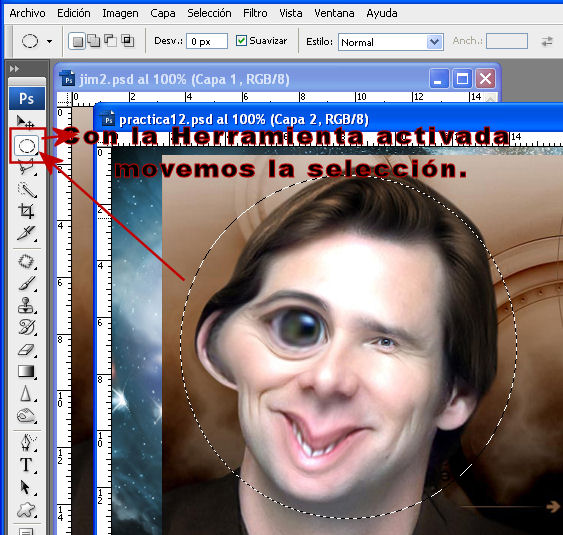563x535 pixels.
Task: Click ruler origin corner in jim2.psd window
Action: [x=65, y=99]
